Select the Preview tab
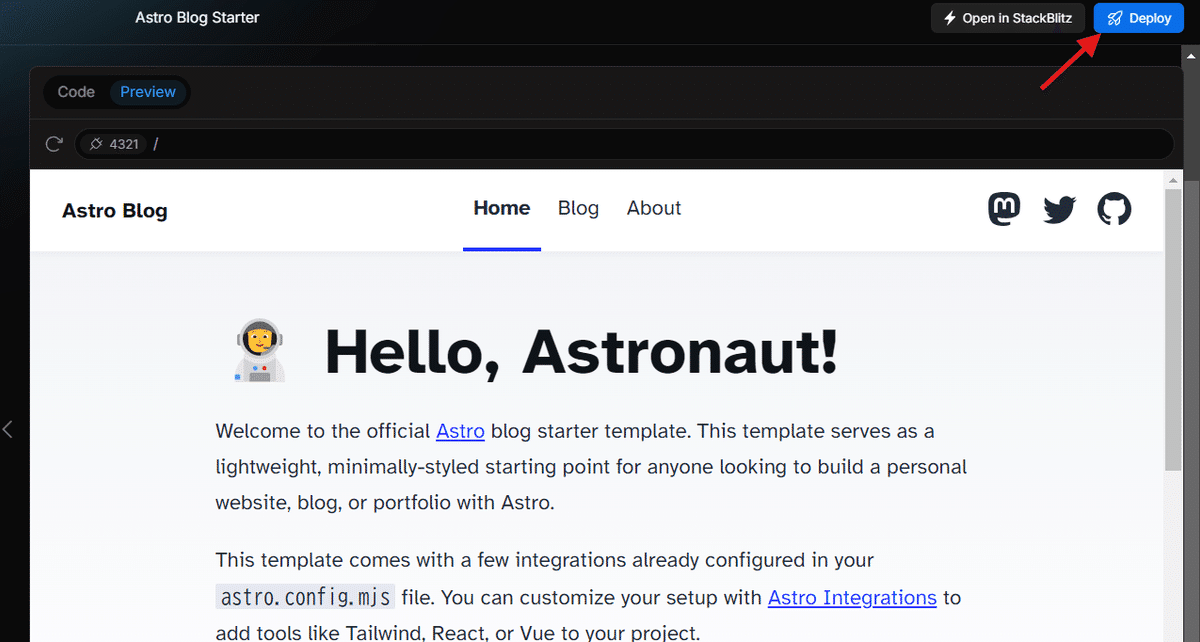 148,92
